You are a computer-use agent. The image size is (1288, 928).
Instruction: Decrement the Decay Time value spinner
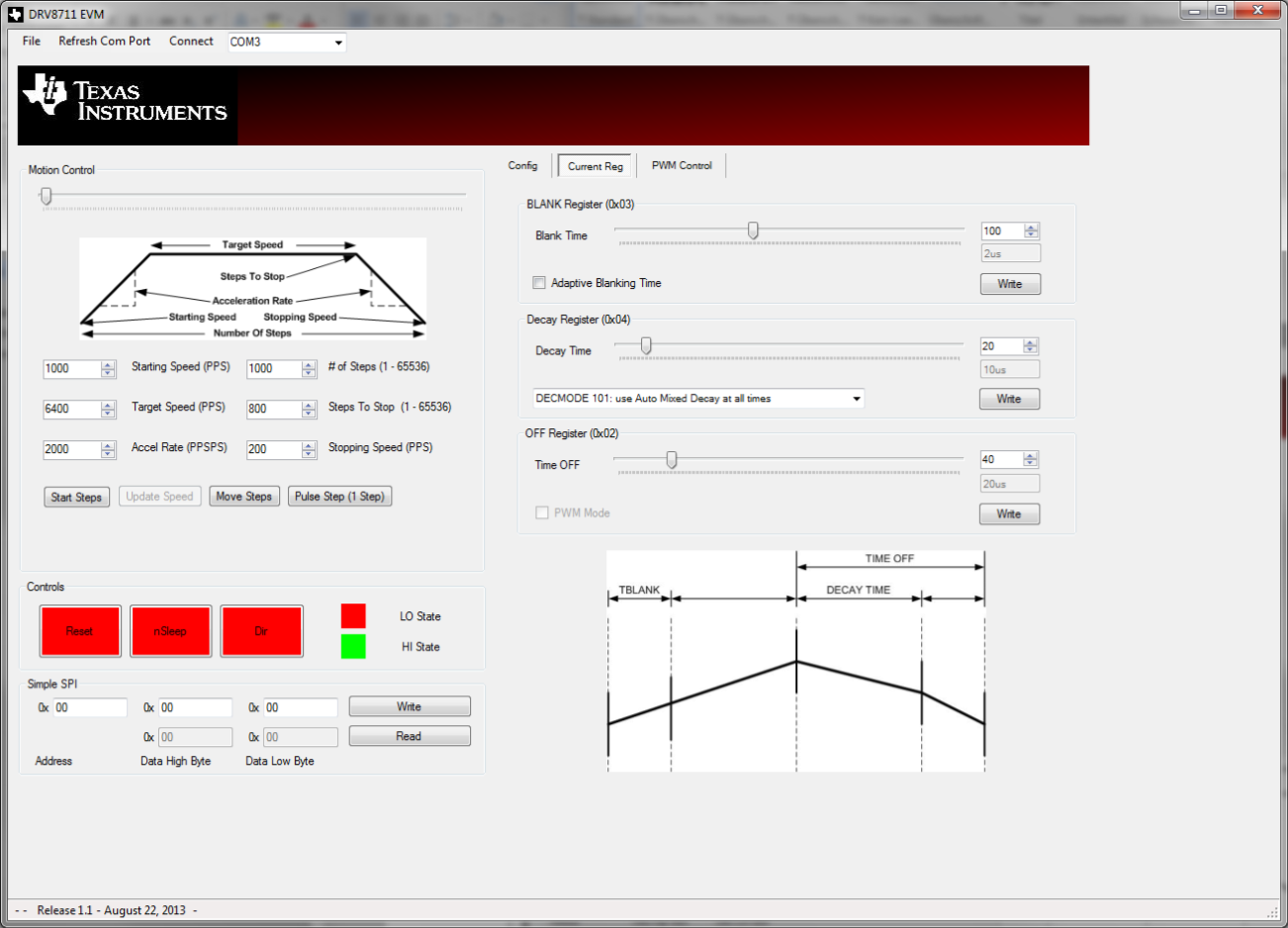pos(1031,350)
